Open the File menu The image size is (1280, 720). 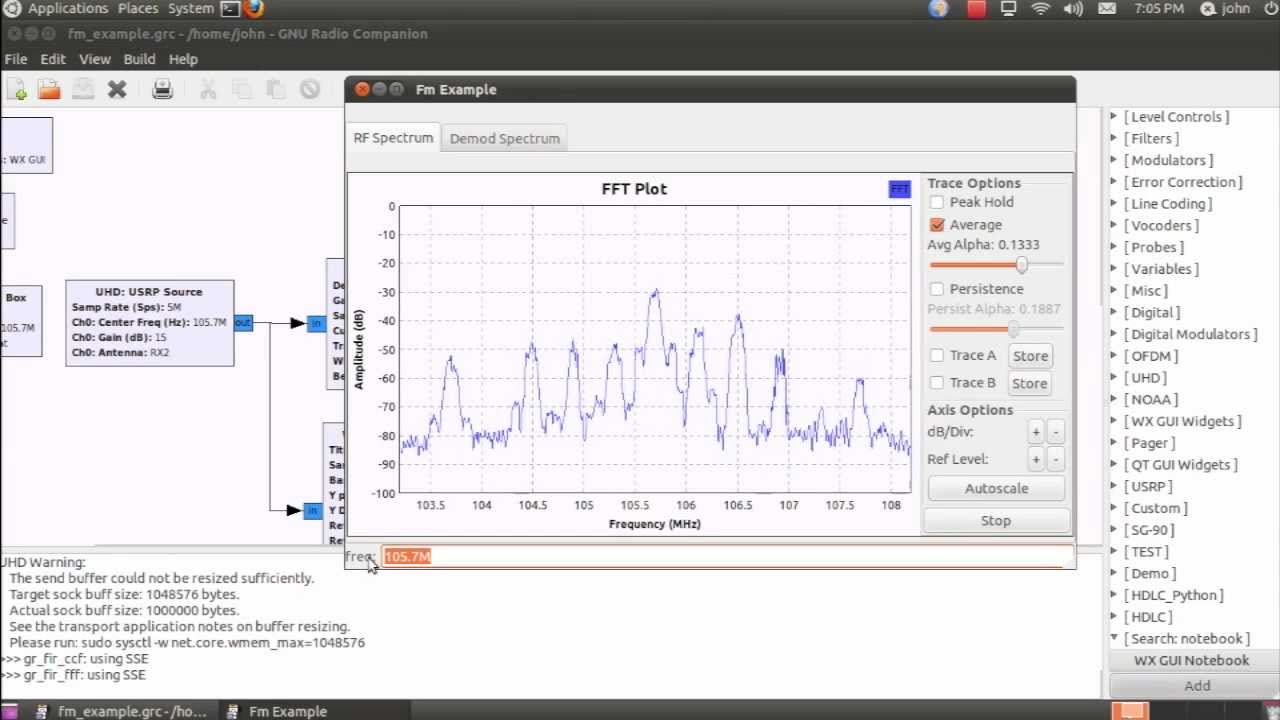point(16,59)
